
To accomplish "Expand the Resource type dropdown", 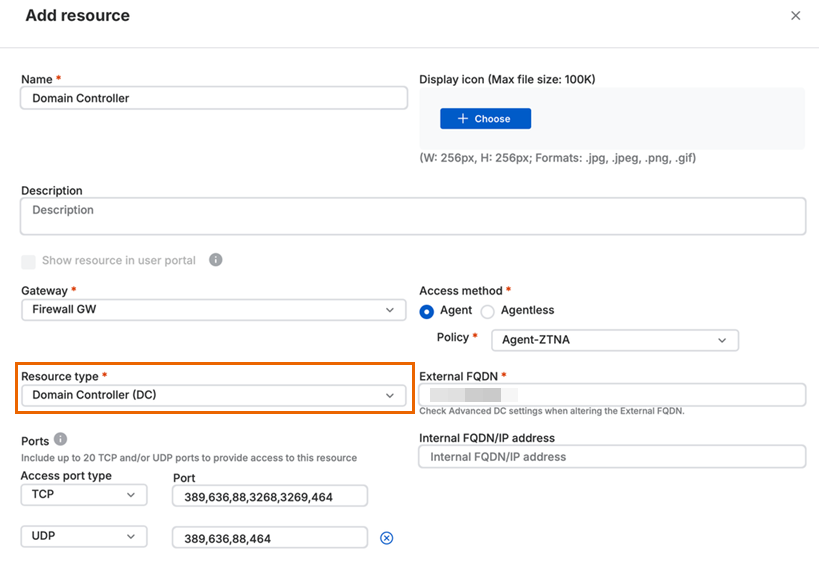I will 214,395.
